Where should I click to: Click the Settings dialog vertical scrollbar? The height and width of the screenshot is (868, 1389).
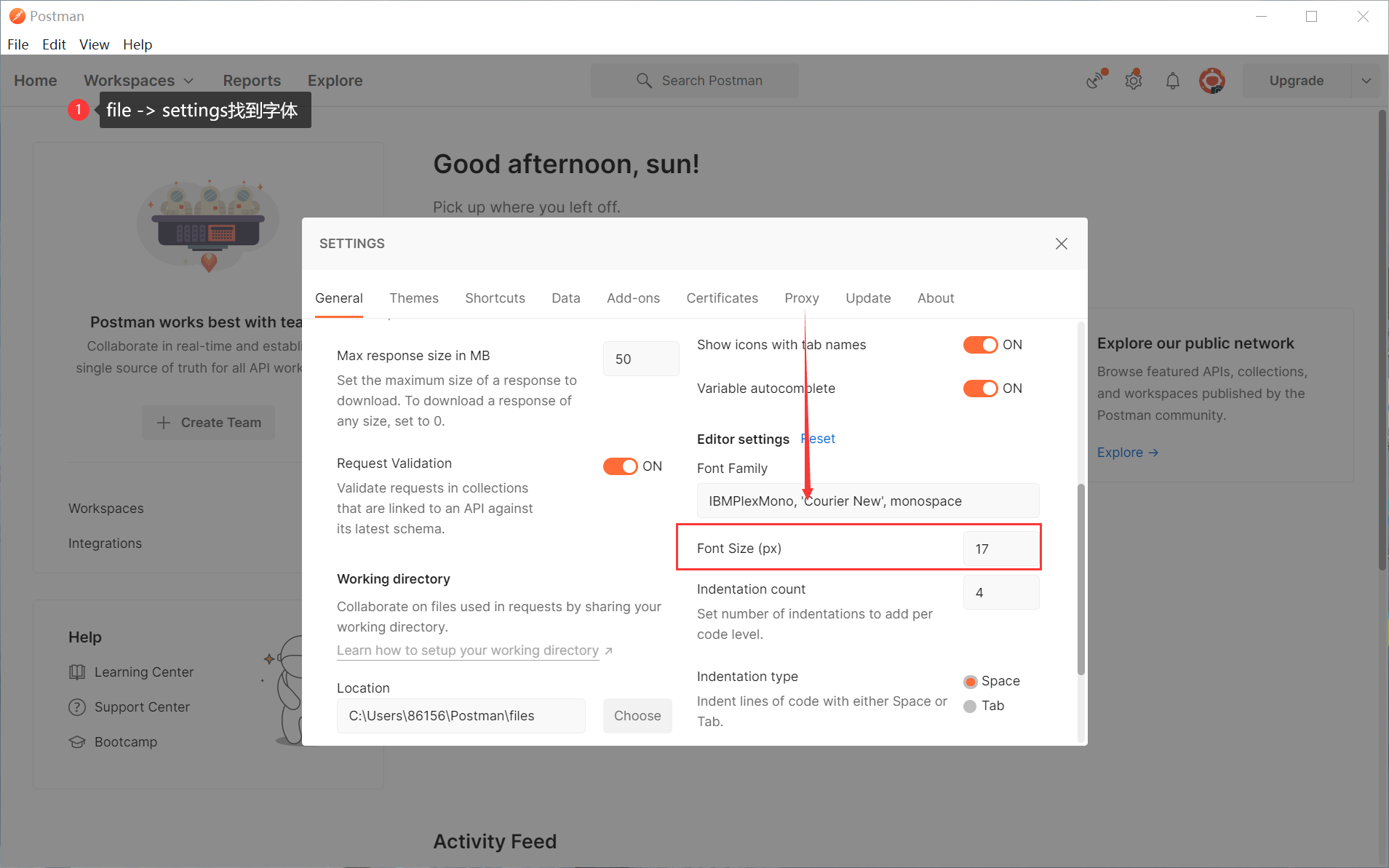point(1081,579)
